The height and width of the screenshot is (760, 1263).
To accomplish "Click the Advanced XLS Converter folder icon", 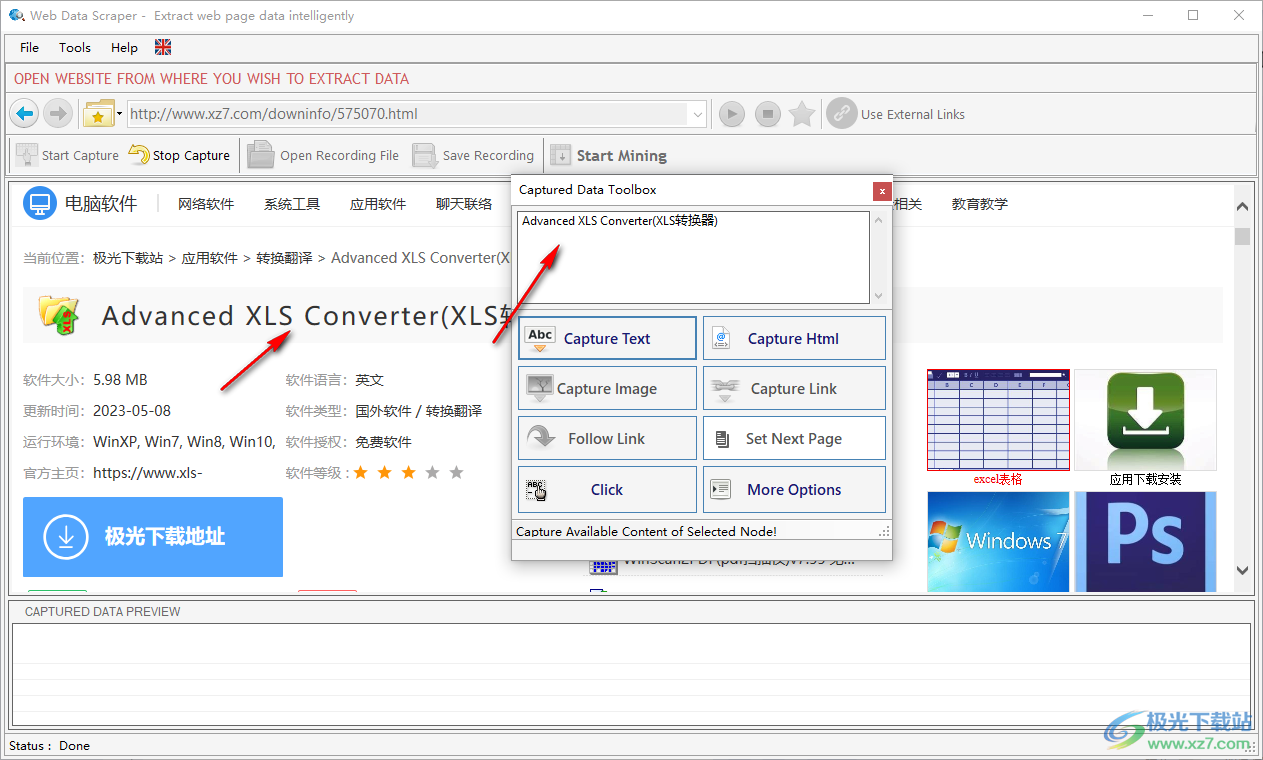I will [58, 314].
